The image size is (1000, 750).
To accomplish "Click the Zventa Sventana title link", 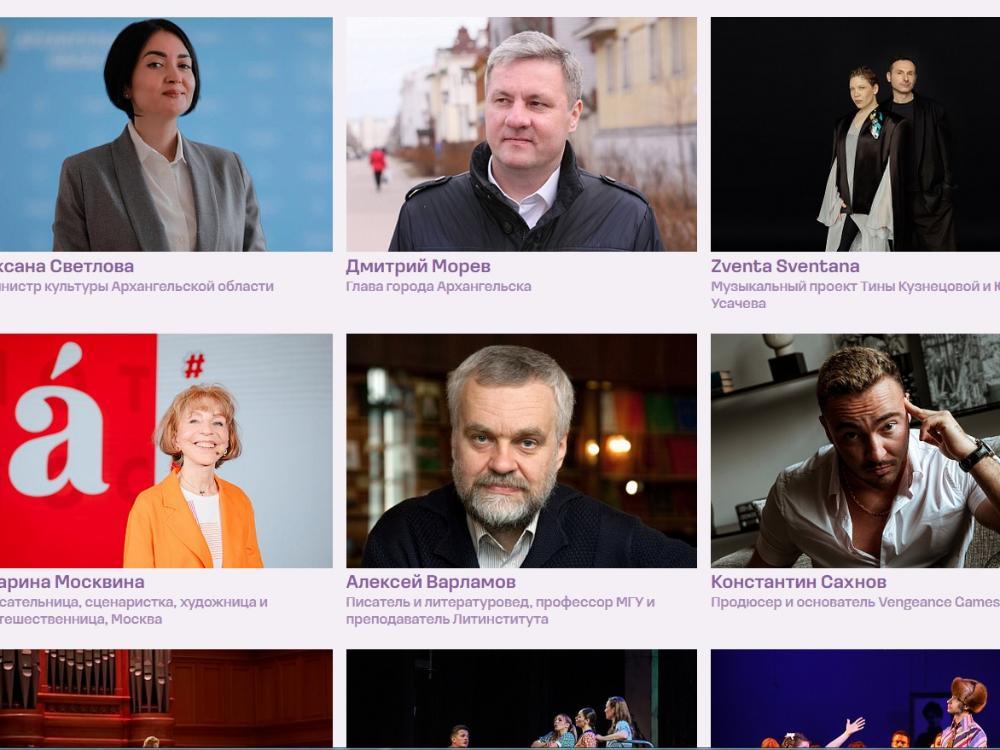I will 785,266.
